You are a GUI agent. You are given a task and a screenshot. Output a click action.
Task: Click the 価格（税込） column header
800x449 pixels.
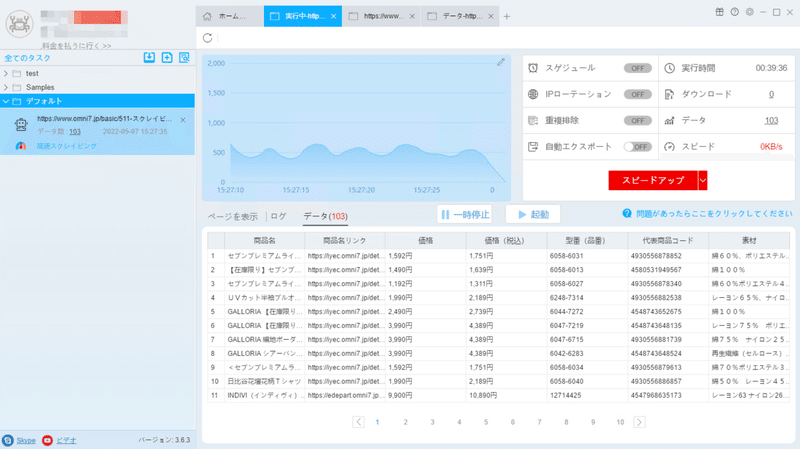point(505,240)
